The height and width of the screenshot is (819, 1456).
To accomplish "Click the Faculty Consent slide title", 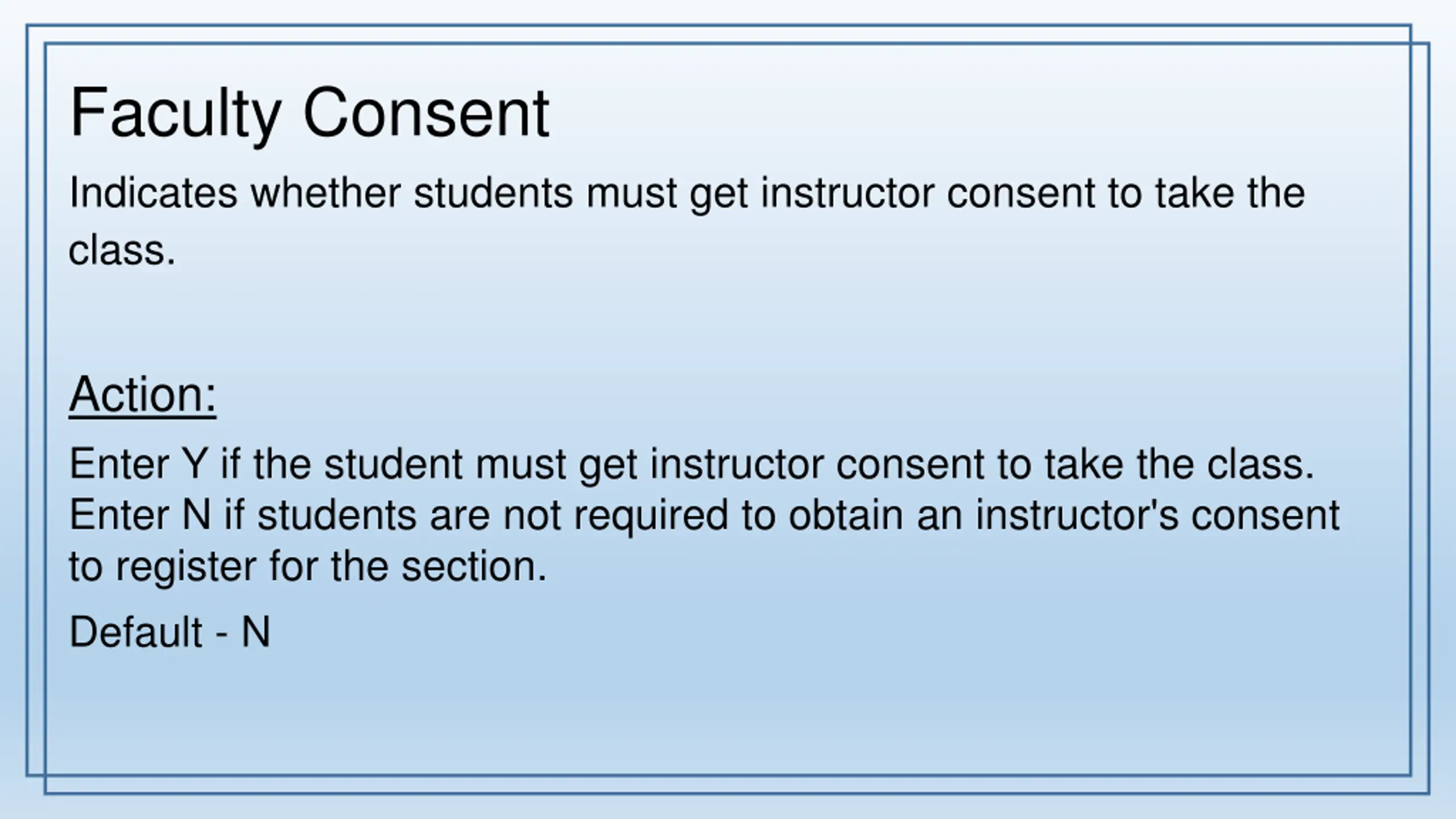I will tap(309, 114).
